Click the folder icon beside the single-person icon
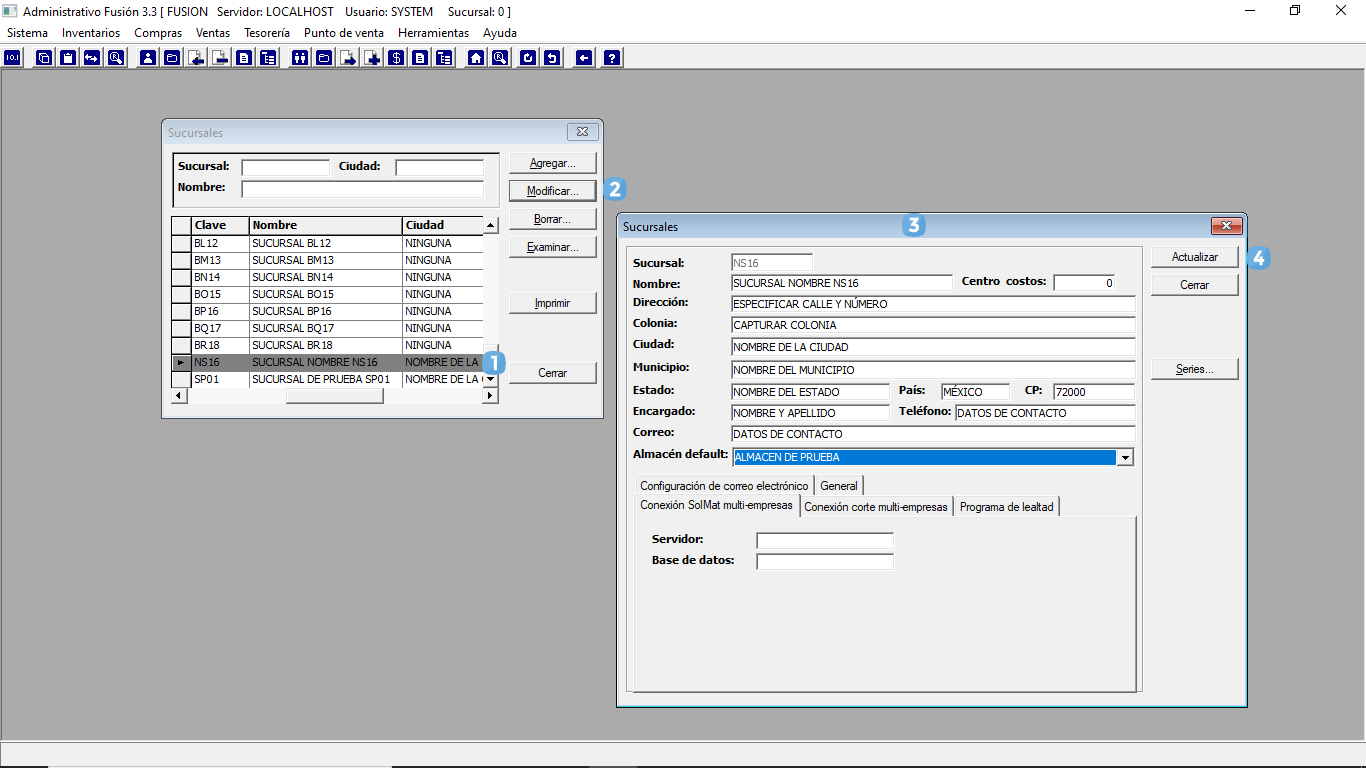The height and width of the screenshot is (768, 1366). point(172,58)
